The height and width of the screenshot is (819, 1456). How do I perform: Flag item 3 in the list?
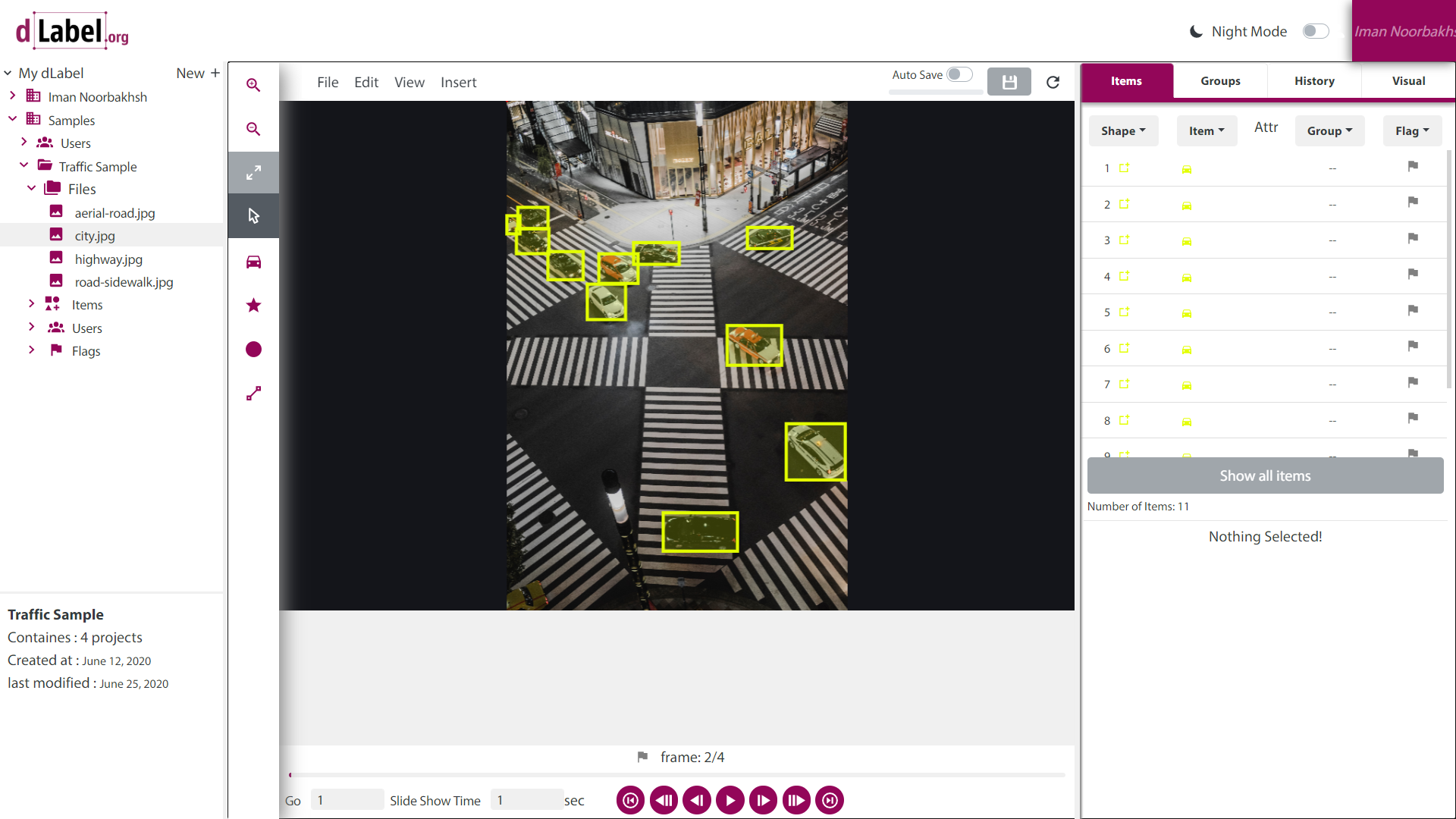pyautogui.click(x=1413, y=238)
